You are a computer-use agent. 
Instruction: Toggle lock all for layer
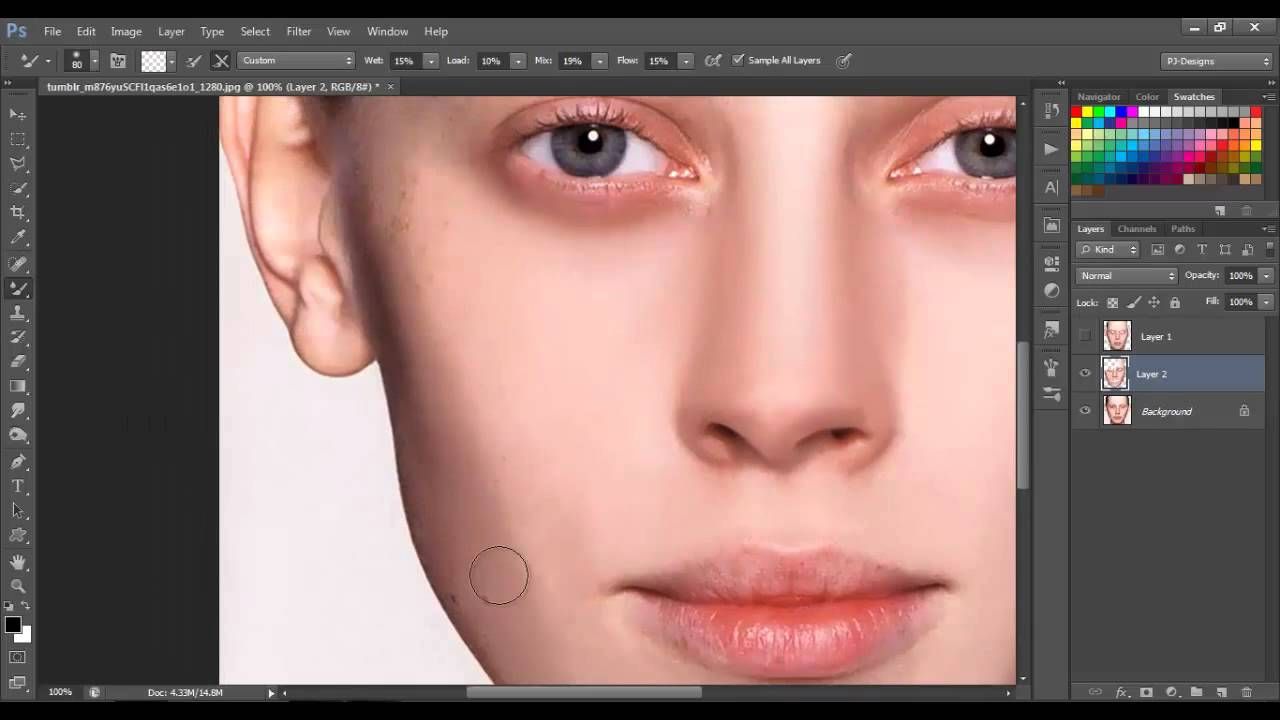pyautogui.click(x=1175, y=302)
